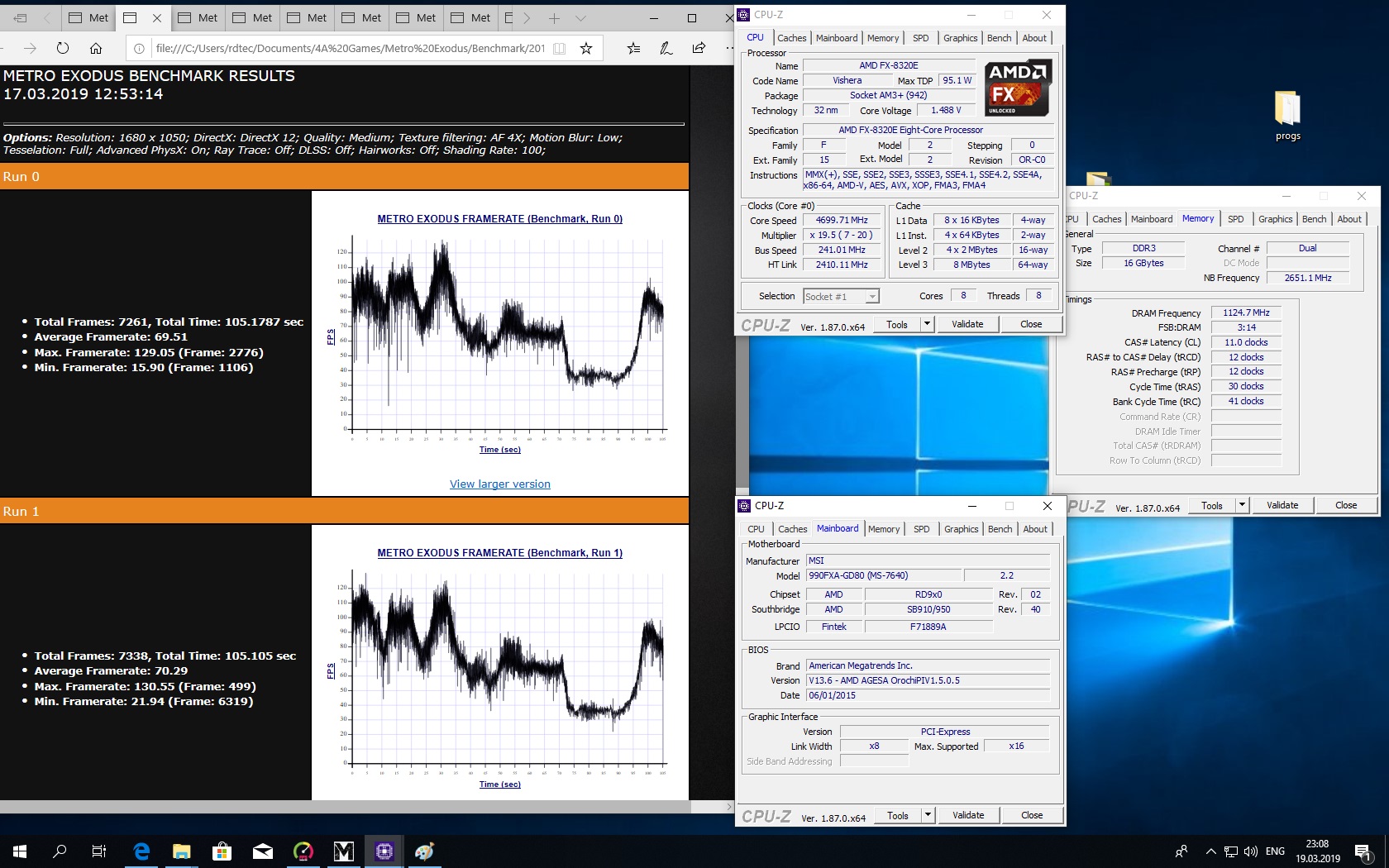This screenshot has width=1389, height=868.
Task: Launch the Mail app from taskbar
Action: pos(262,851)
